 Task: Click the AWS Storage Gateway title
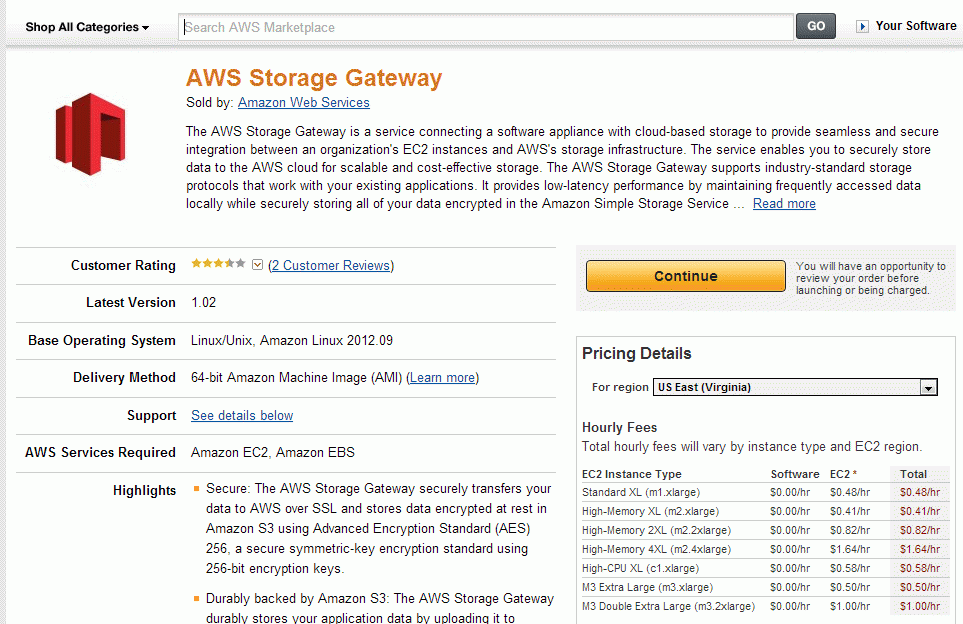tap(314, 78)
